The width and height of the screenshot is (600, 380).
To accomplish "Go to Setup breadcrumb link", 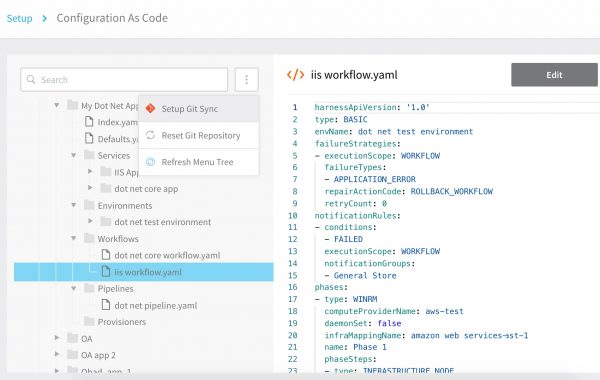I will (20, 18).
